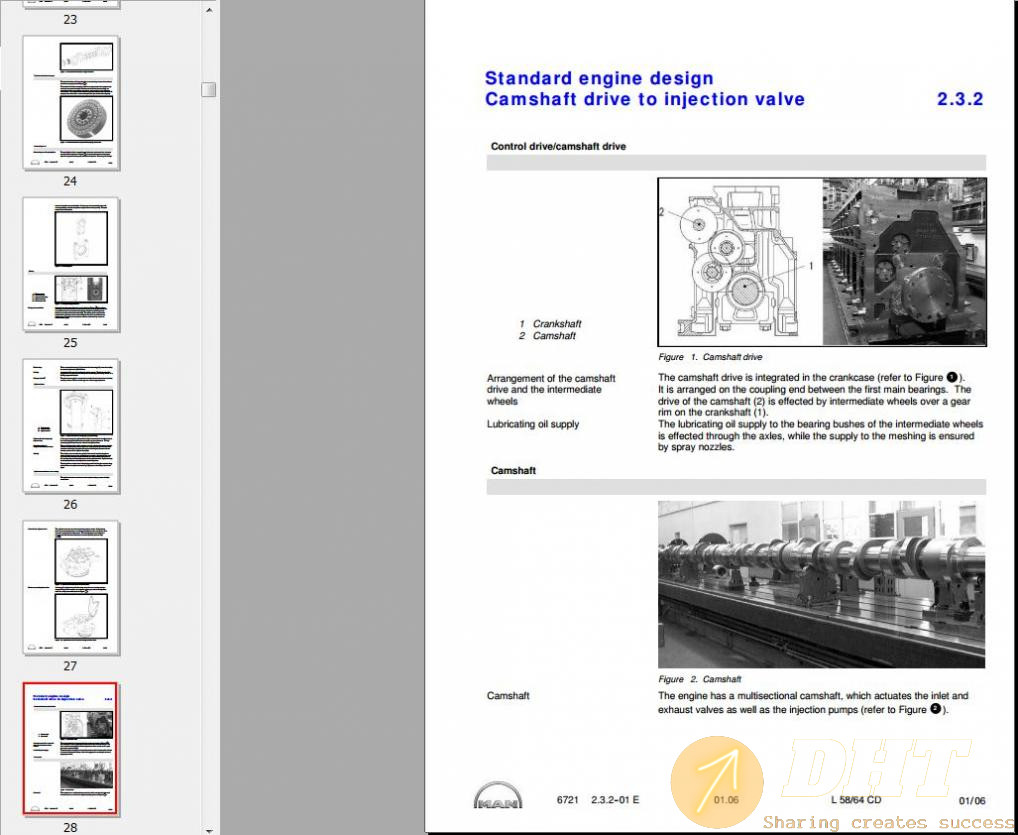1018x835 pixels.
Task: Click the footer number 6721
Action: (567, 800)
